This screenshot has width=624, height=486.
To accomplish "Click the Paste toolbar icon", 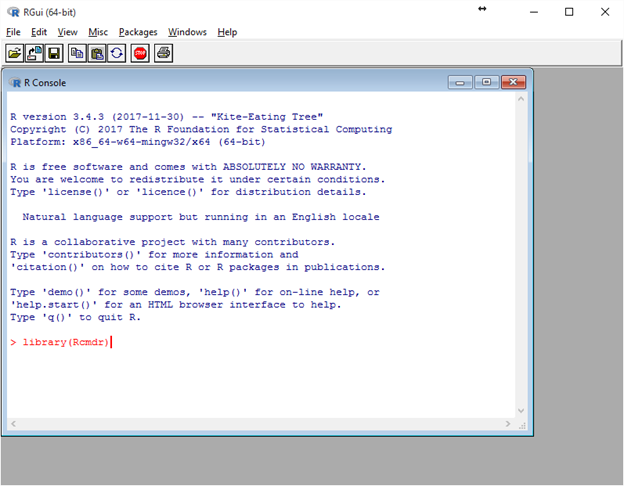I will point(97,53).
